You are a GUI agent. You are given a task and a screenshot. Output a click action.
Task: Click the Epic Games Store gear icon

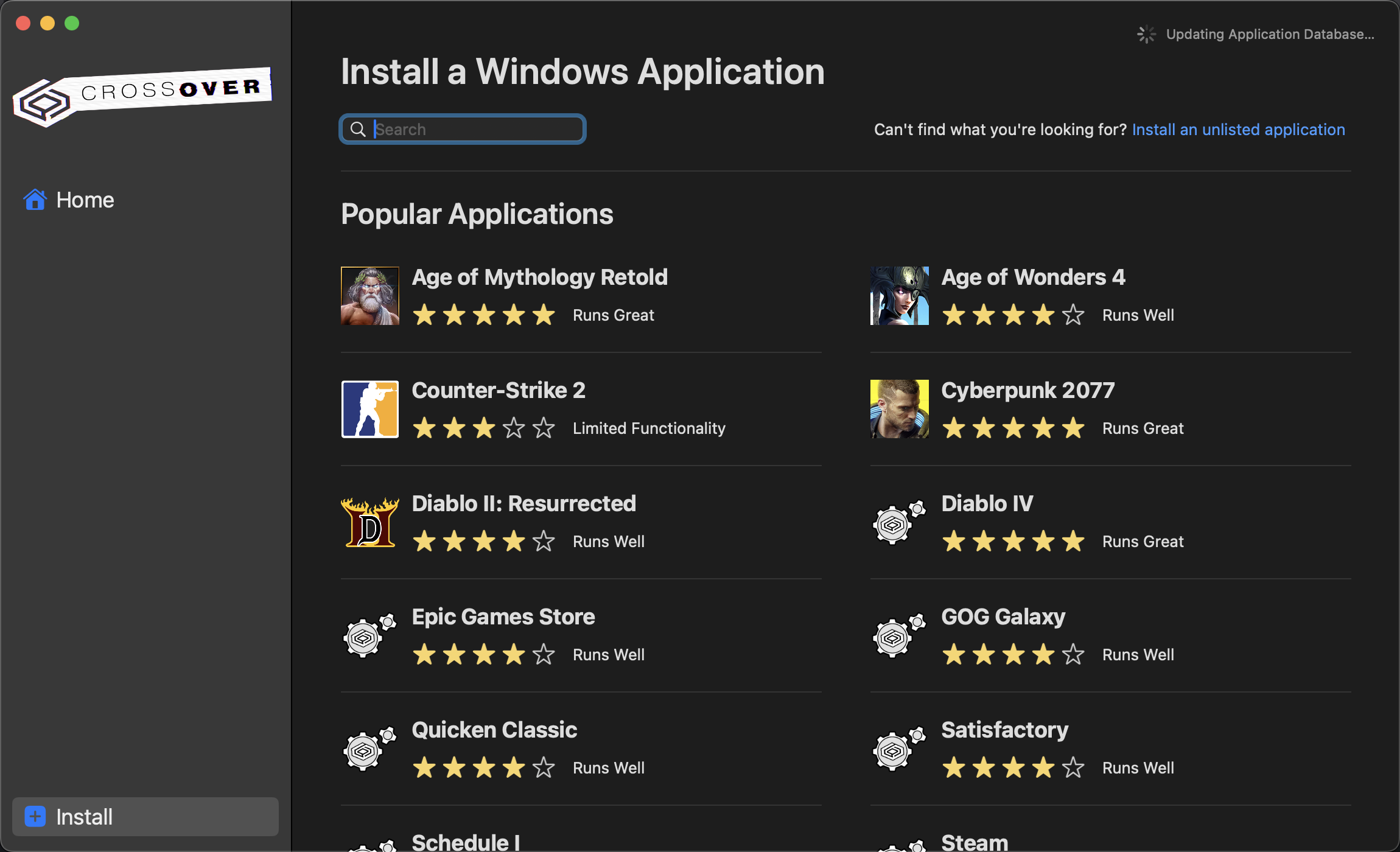[370, 635]
